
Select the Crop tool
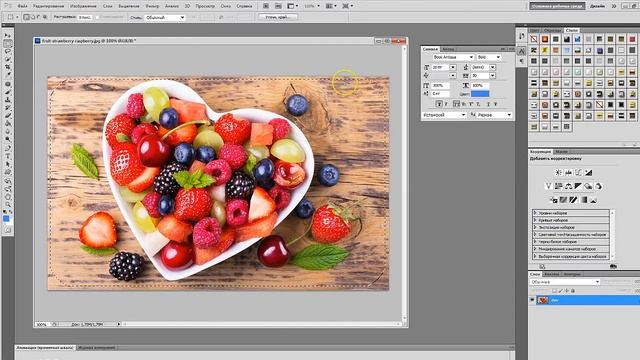click(x=8, y=67)
